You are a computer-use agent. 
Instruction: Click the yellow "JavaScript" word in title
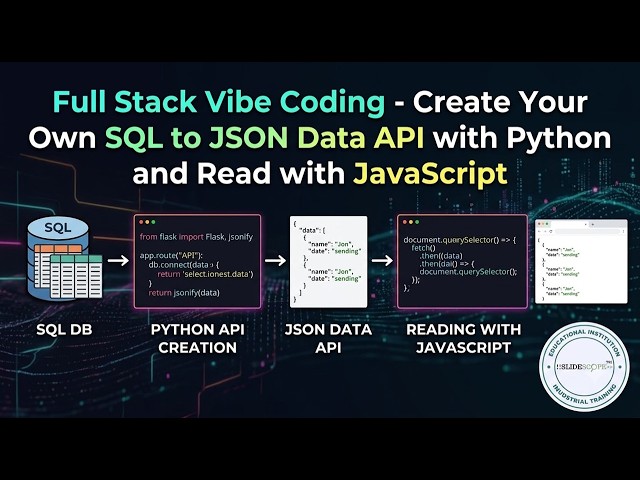430,173
